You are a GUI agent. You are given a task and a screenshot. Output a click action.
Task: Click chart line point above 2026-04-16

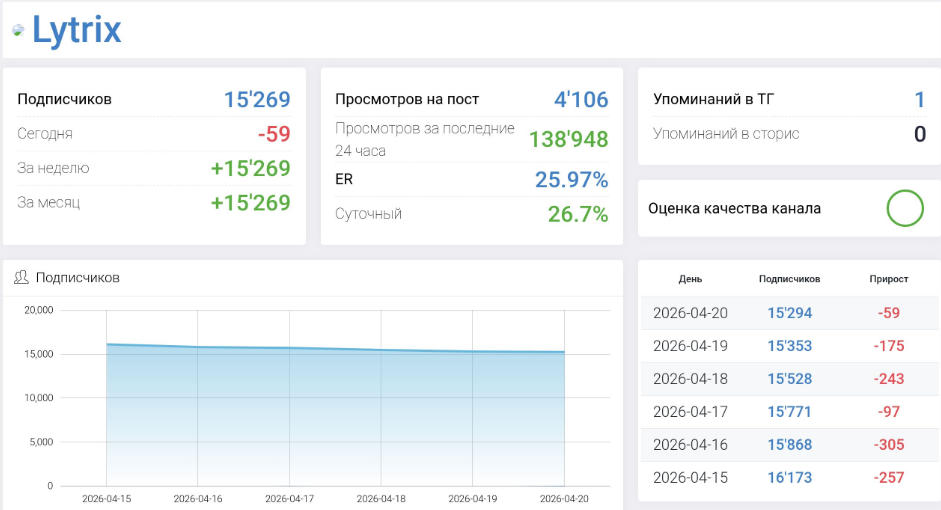tap(197, 347)
